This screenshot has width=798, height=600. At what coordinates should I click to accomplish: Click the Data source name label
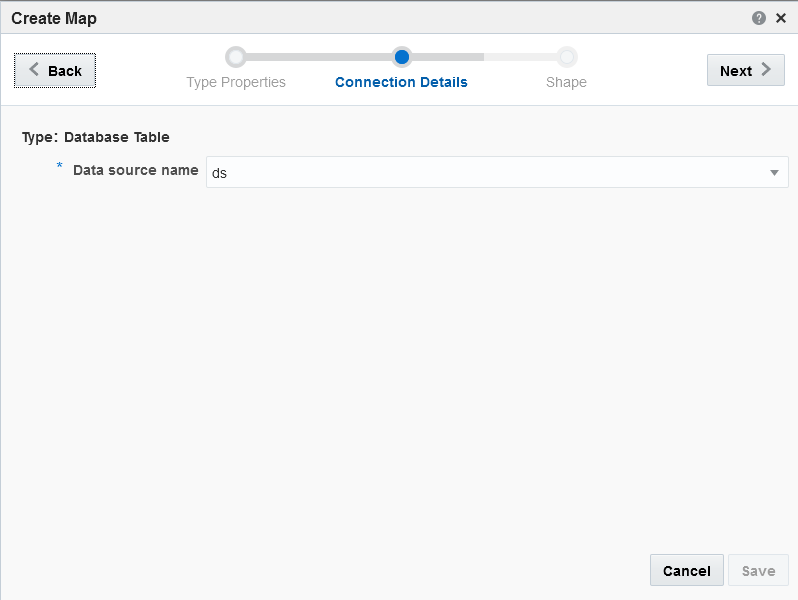click(x=135, y=170)
